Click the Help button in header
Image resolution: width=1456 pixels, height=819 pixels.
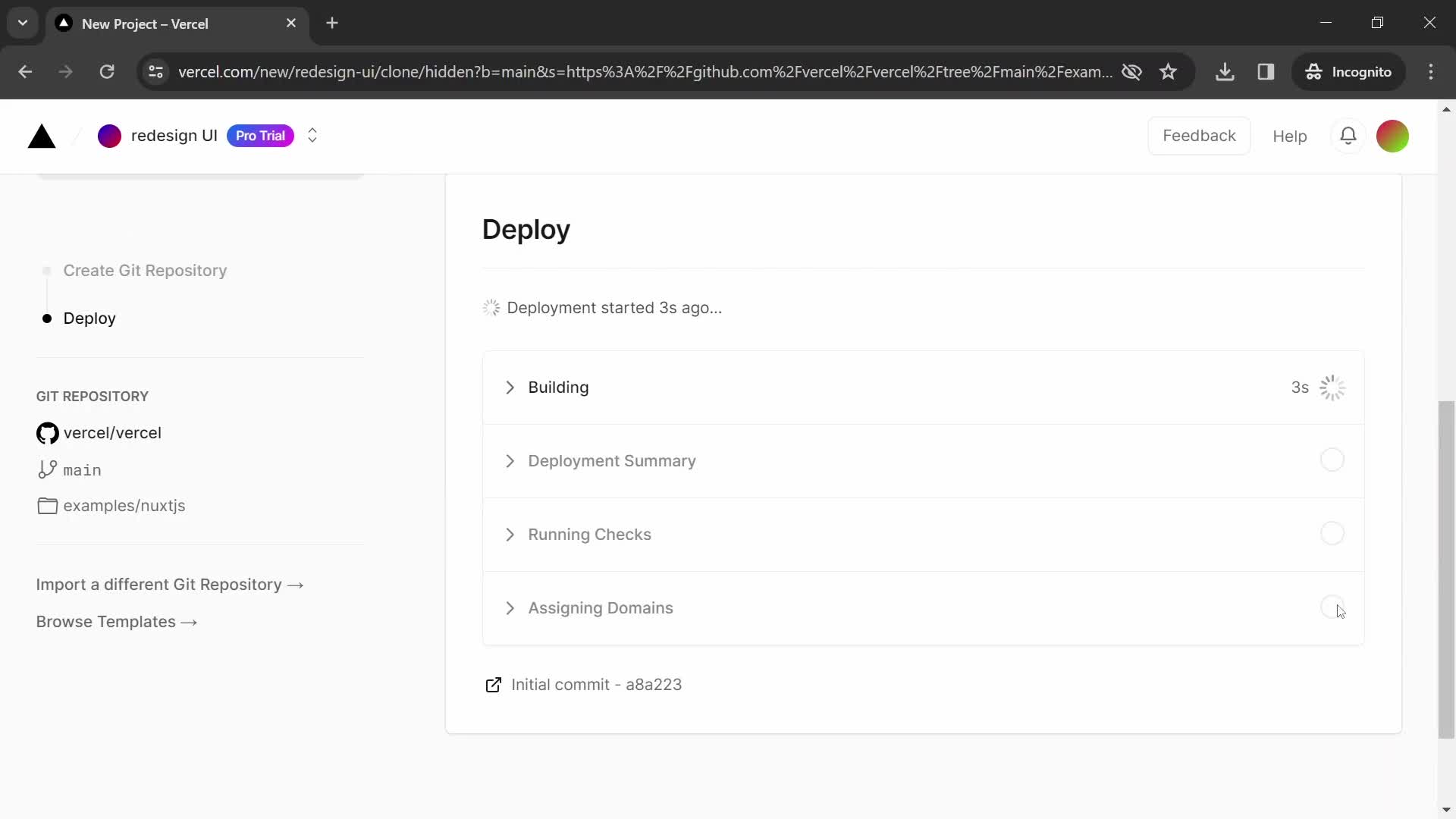click(1292, 136)
